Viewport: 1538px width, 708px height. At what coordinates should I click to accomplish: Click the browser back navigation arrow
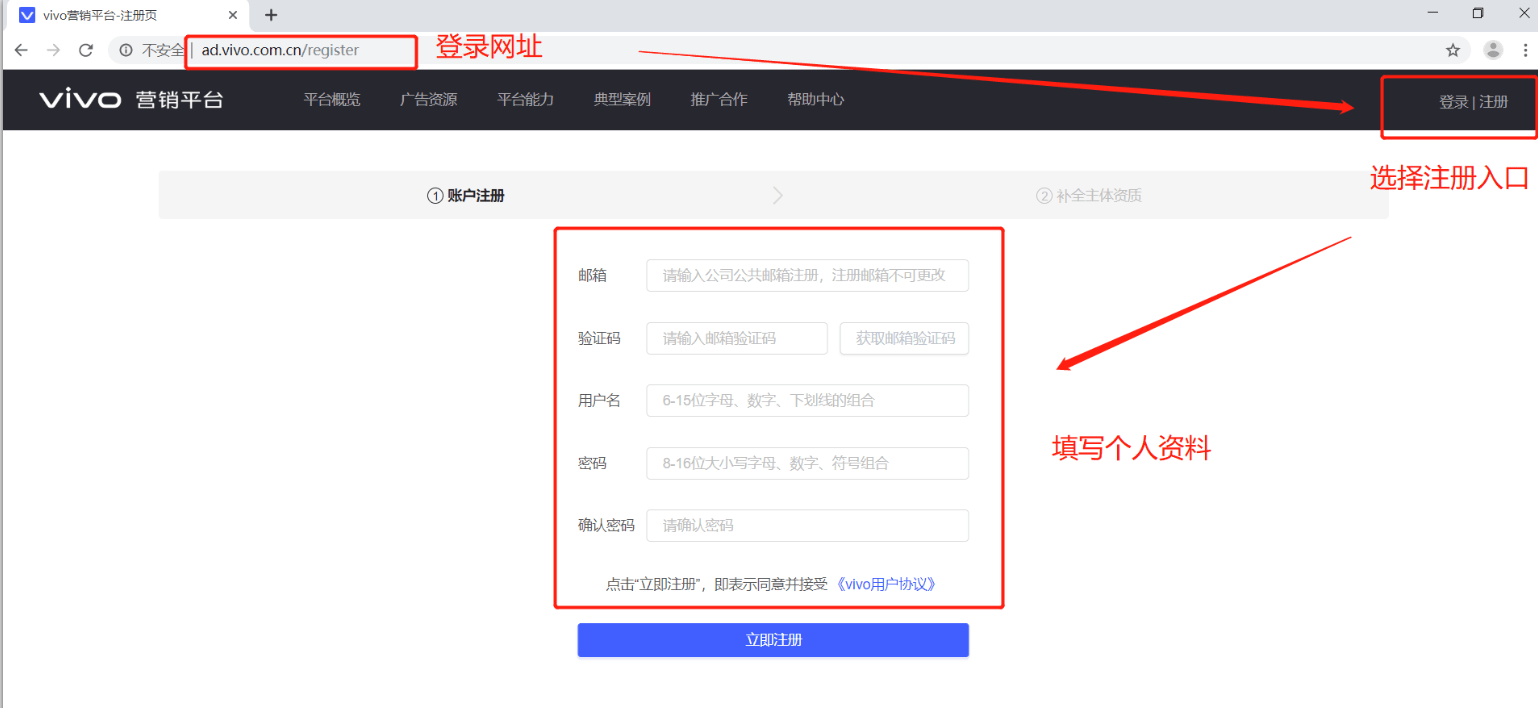pyautogui.click(x=21, y=50)
